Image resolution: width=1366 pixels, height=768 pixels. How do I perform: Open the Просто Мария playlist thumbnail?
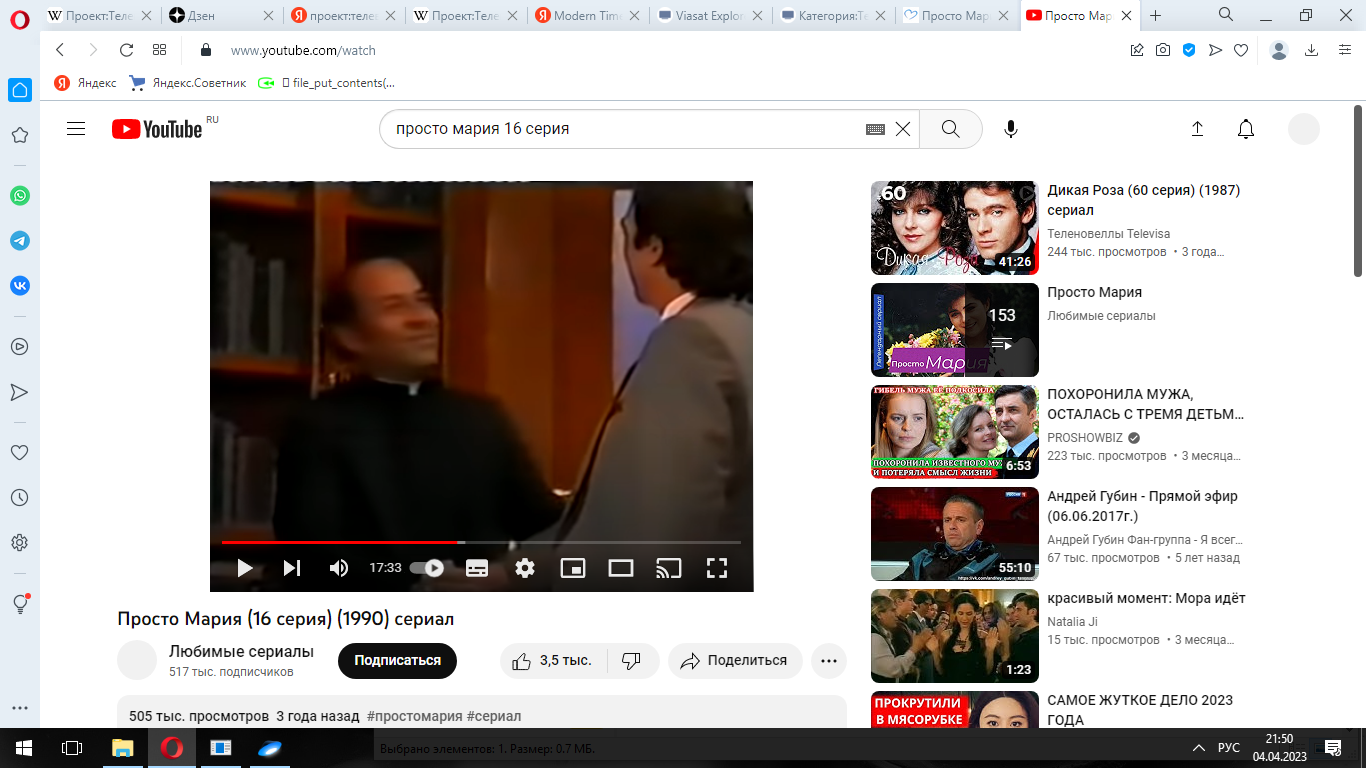[x=955, y=330]
